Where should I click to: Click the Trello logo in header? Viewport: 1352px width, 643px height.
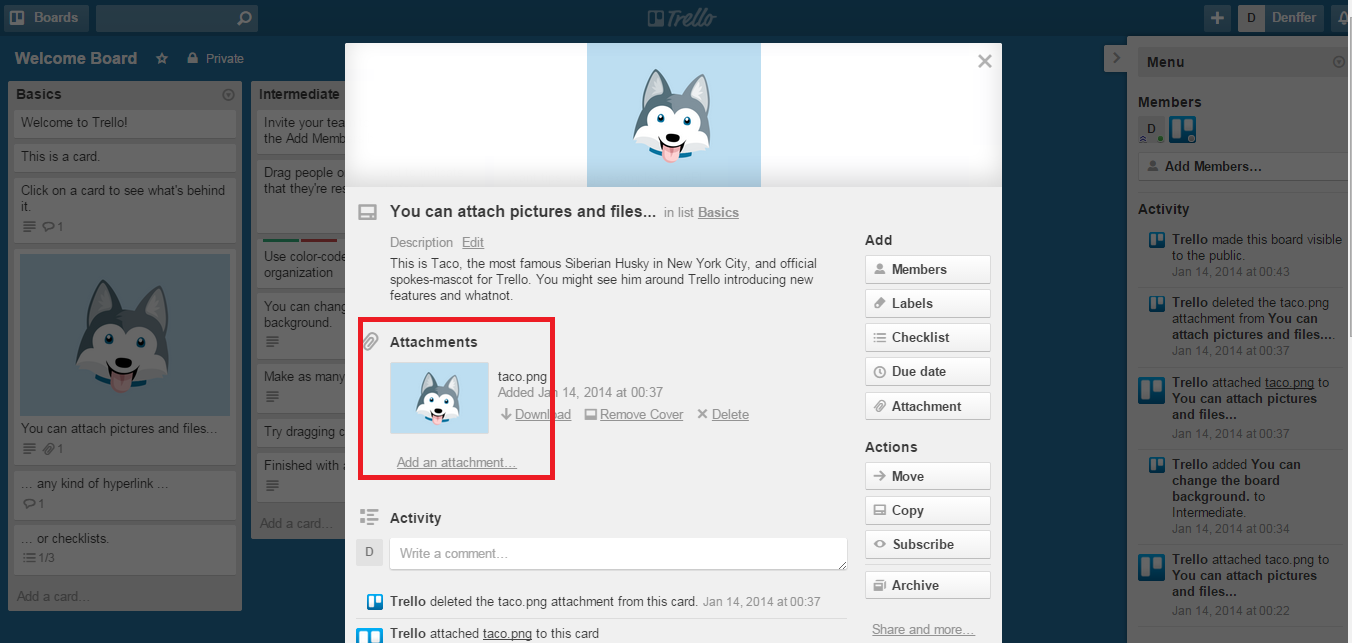(682, 18)
